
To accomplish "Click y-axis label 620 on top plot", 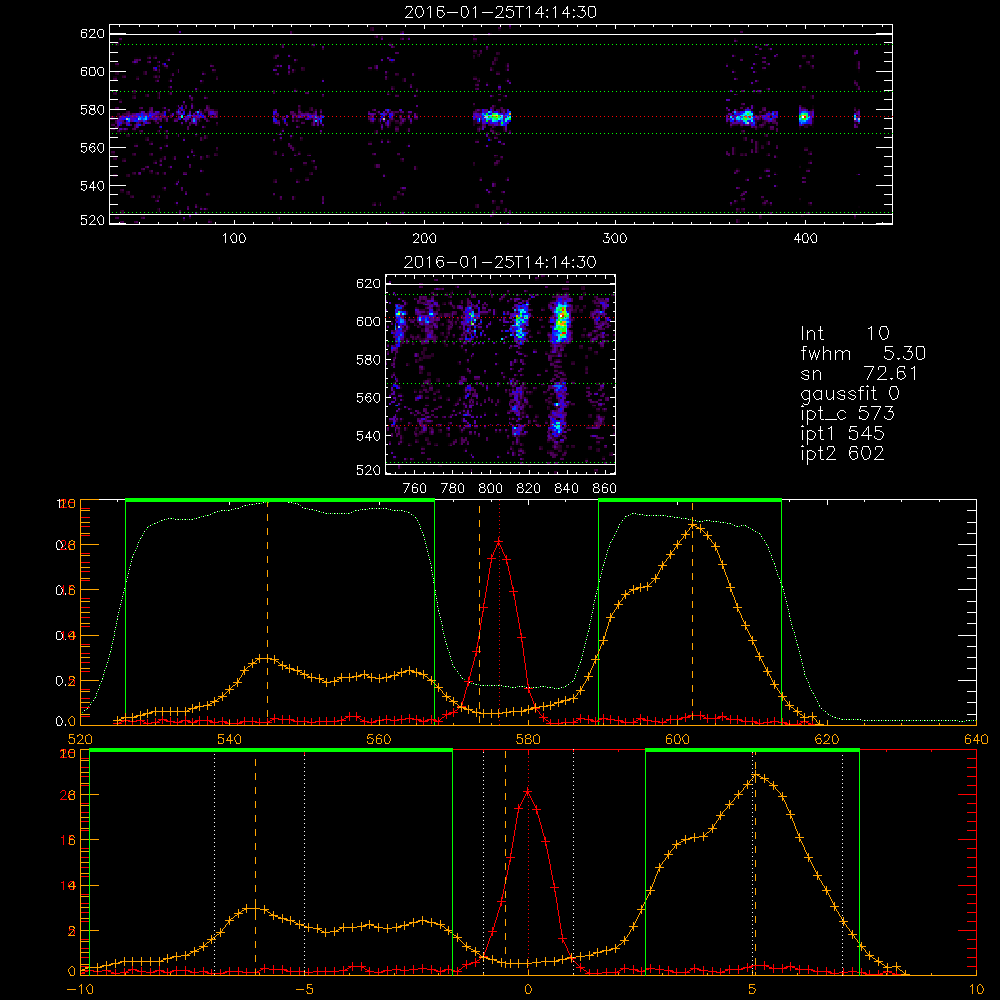I will pyautogui.click(x=92, y=33).
